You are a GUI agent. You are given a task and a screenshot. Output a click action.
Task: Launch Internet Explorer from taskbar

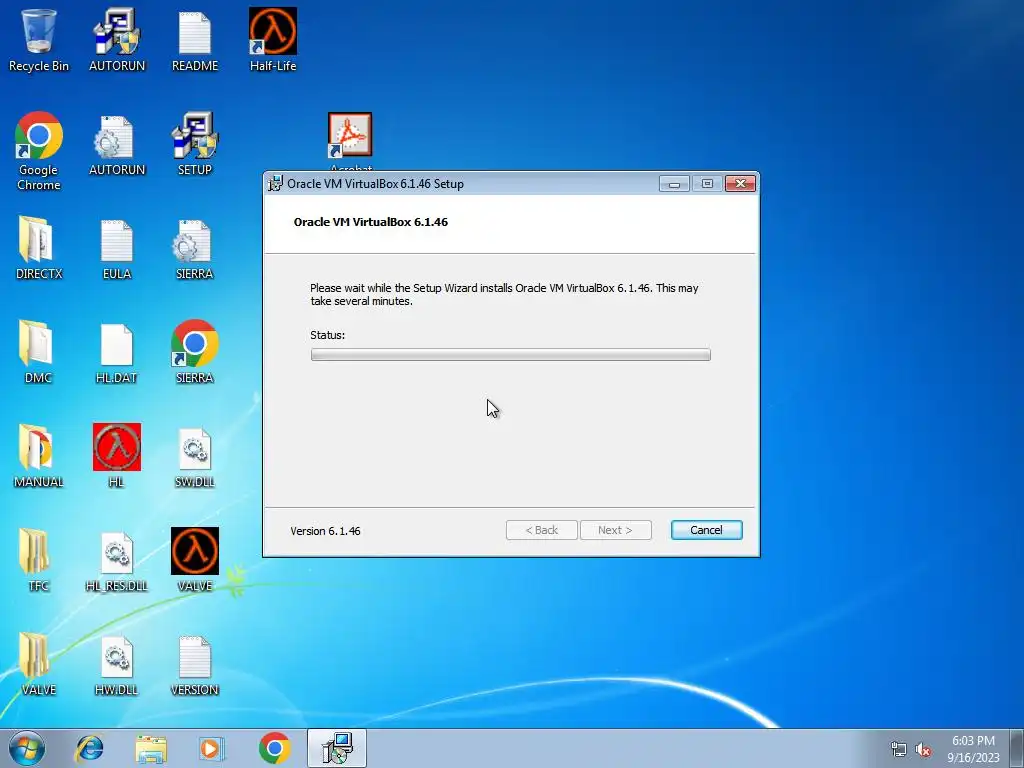pos(89,748)
